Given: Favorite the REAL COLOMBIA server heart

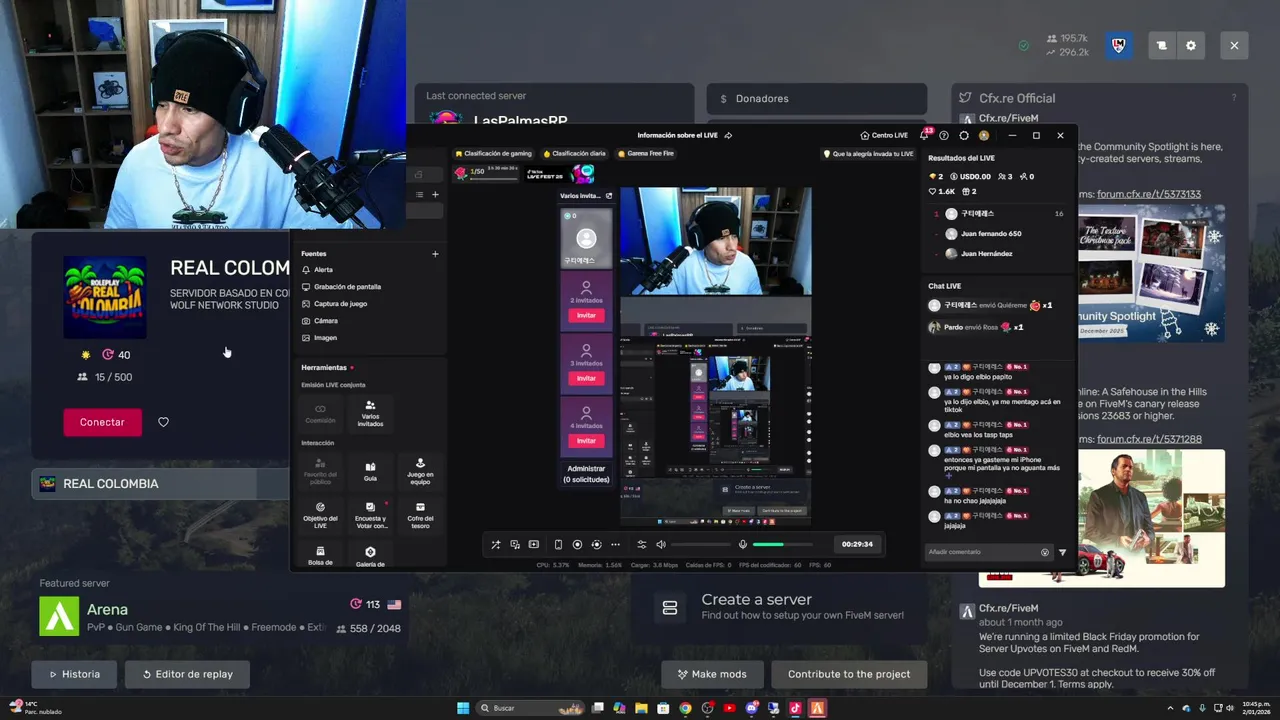Looking at the screenshot, I should (163, 422).
